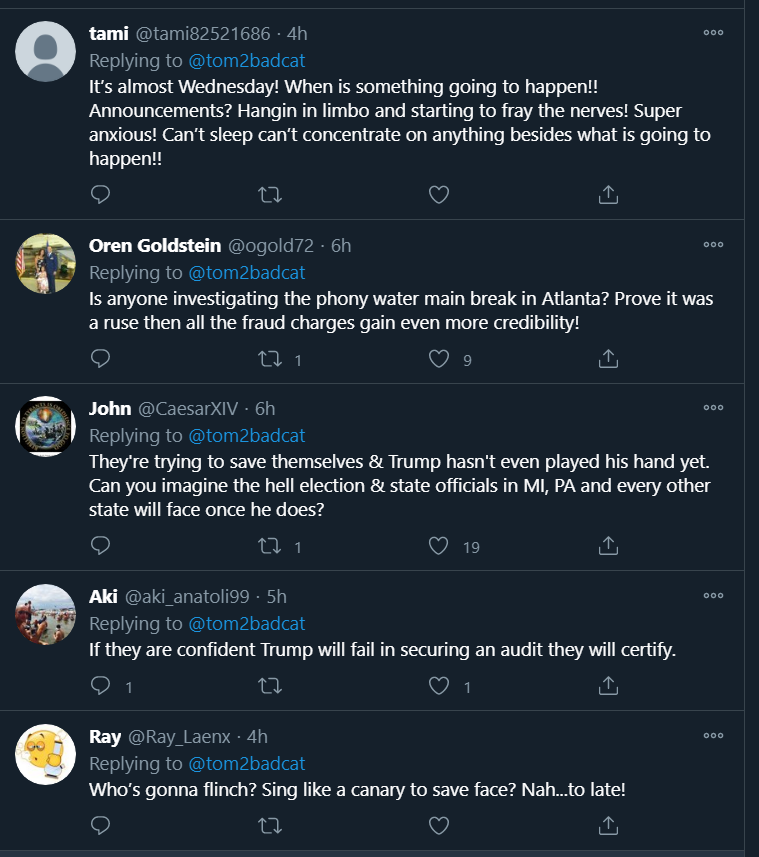Retweet tami's tweet

(x=270, y=195)
